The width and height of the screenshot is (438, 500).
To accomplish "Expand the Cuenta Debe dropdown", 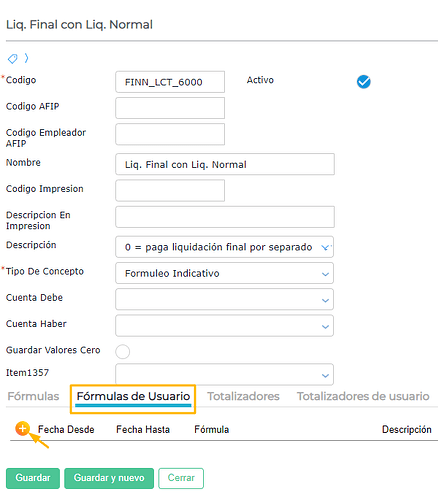I will pyautogui.click(x=224, y=299).
